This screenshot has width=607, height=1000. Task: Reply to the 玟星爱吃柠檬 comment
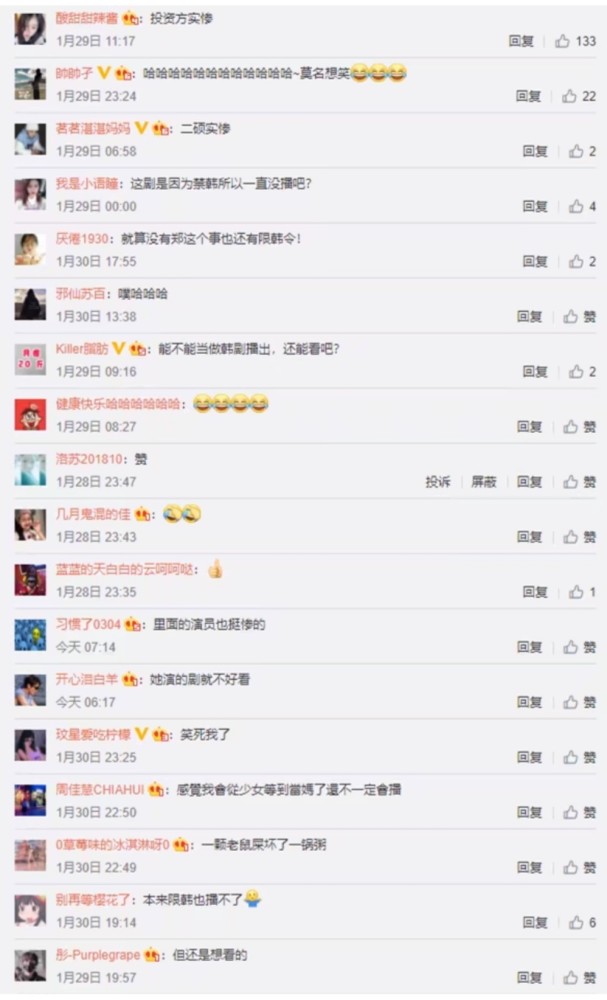(x=529, y=757)
